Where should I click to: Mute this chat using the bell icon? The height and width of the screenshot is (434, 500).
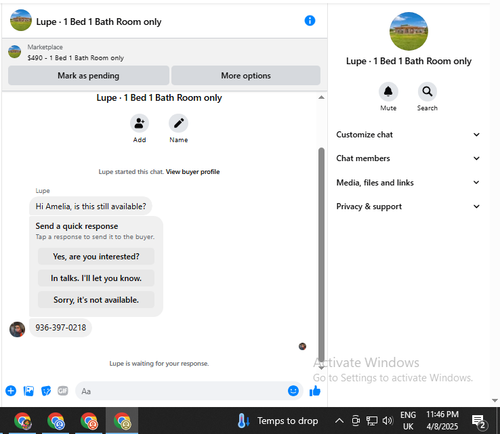[x=388, y=91]
